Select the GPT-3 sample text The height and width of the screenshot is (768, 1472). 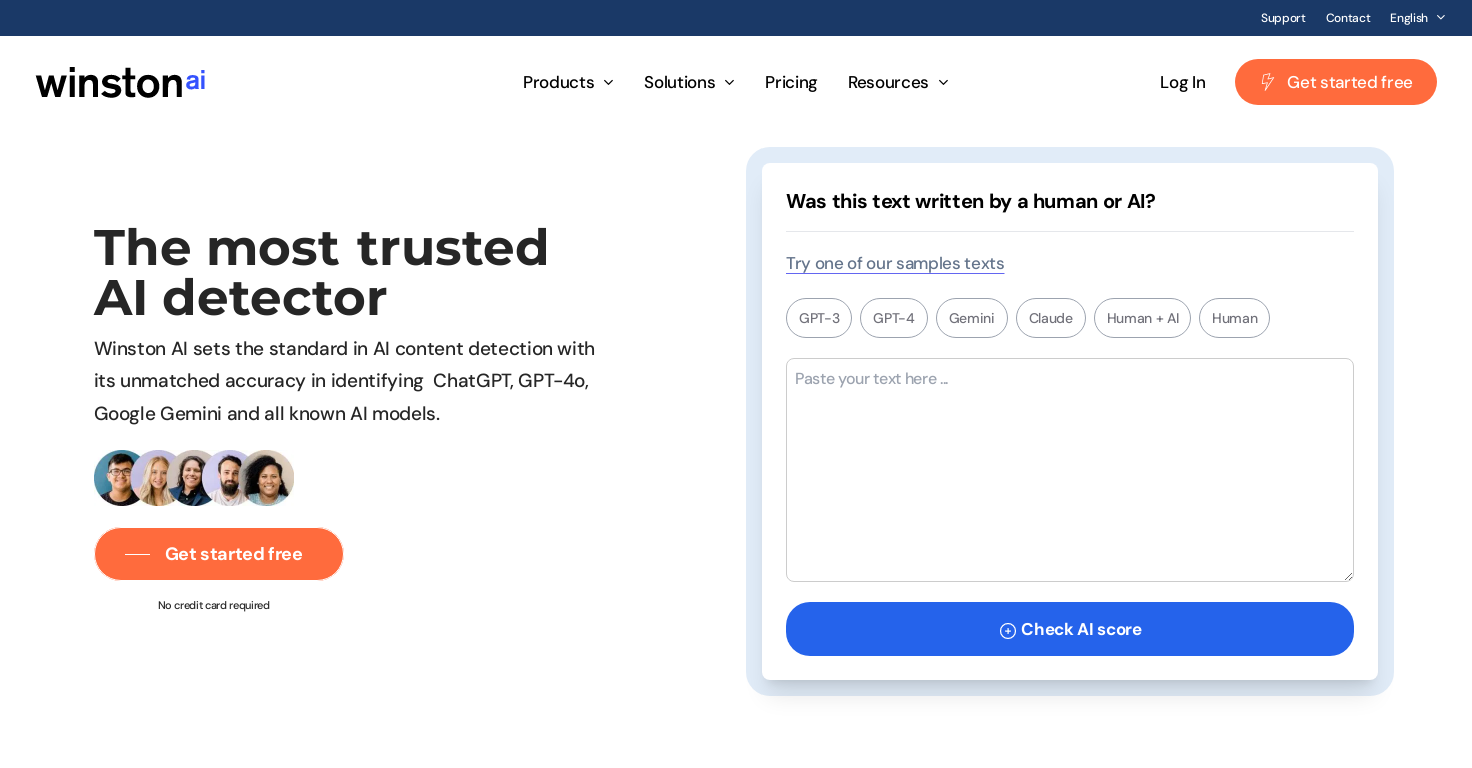click(819, 318)
